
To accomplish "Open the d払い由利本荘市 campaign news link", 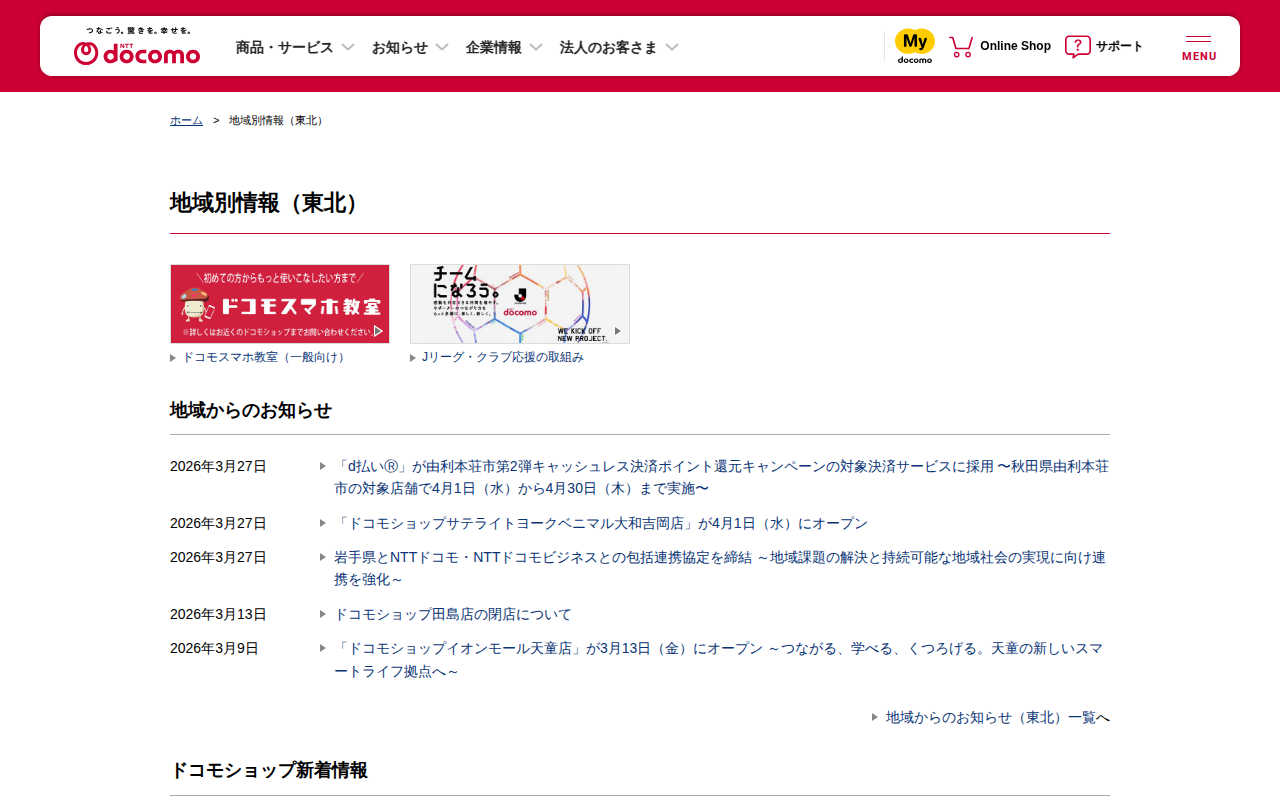I will coord(721,478).
